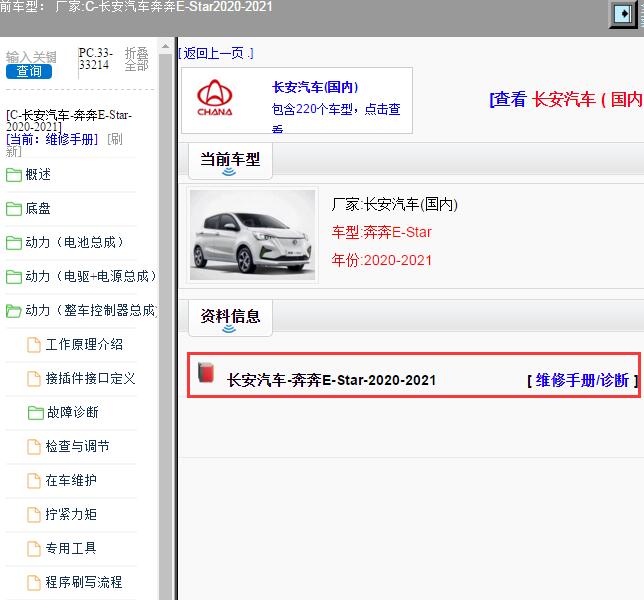Screen dimensions: 644x600
Task: Select the 当前车型 tab
Action: tap(230, 161)
